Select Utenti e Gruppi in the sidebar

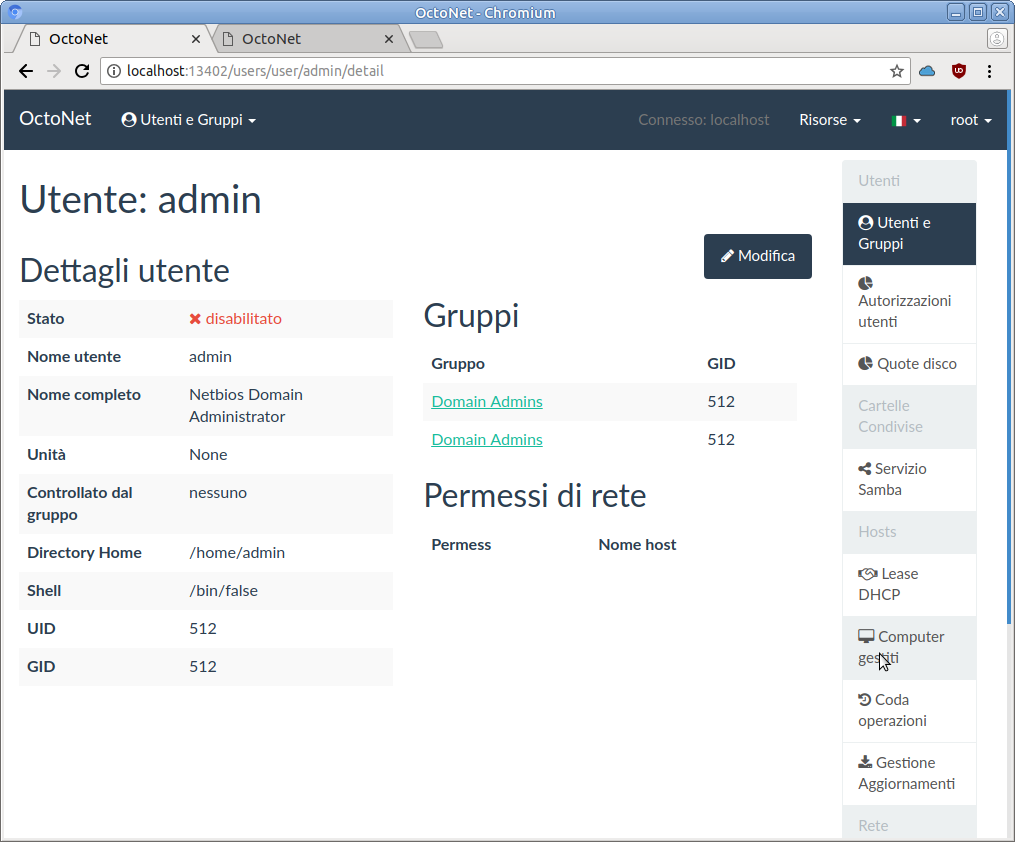tap(909, 234)
